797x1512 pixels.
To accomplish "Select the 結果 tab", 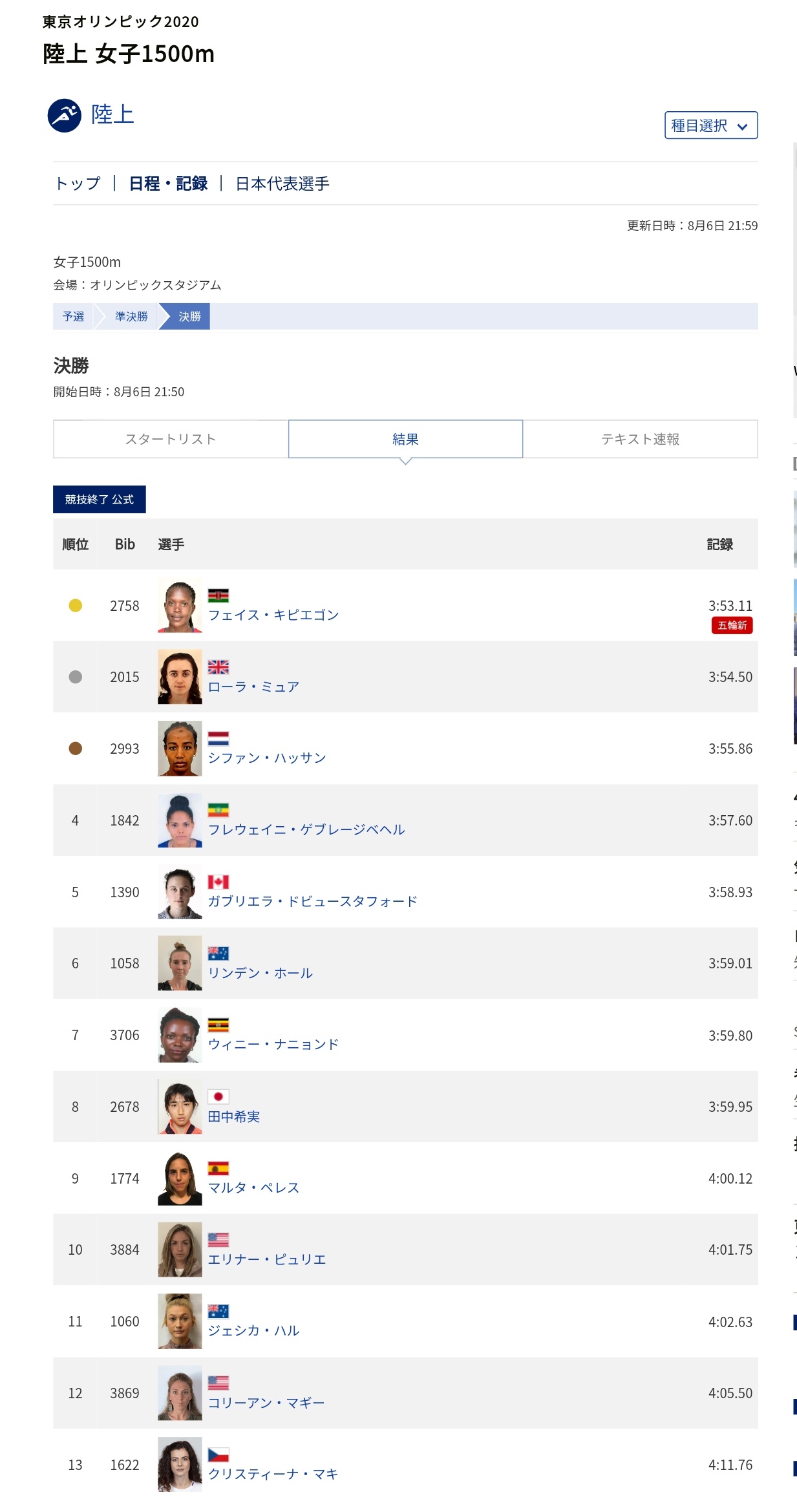I will tap(405, 439).
